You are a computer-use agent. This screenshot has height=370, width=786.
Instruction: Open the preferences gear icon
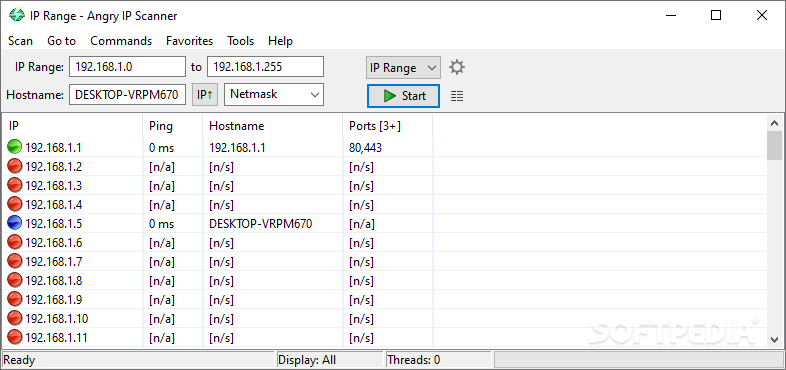(x=457, y=67)
